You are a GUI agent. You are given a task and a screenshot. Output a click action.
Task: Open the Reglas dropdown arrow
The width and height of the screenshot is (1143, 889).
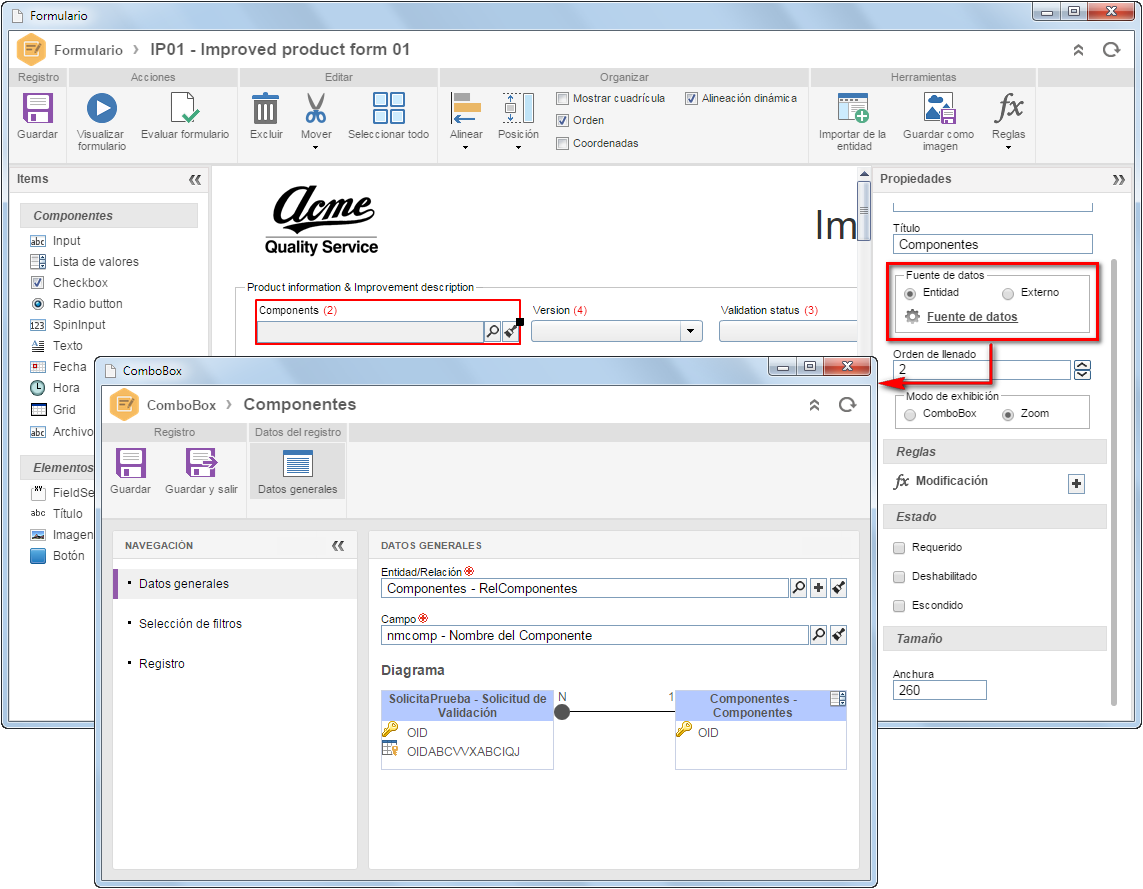pos(1009,147)
